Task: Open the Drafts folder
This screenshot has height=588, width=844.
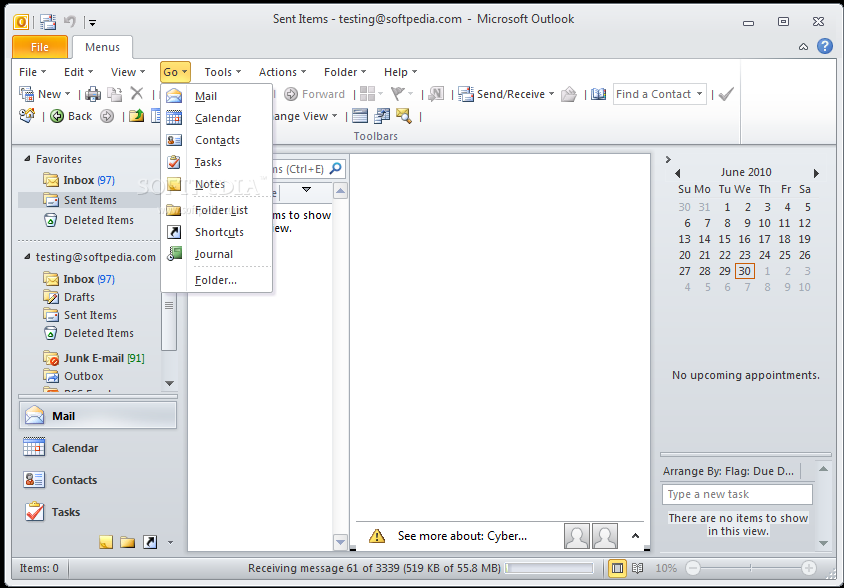Action: tap(69, 297)
